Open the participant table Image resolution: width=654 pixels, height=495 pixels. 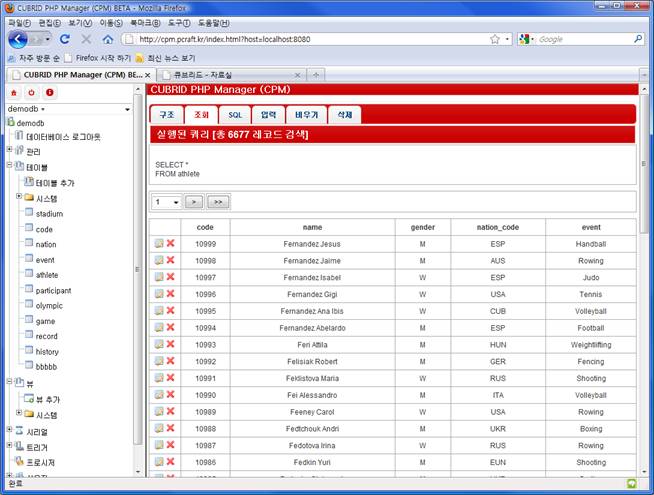pos(53,291)
